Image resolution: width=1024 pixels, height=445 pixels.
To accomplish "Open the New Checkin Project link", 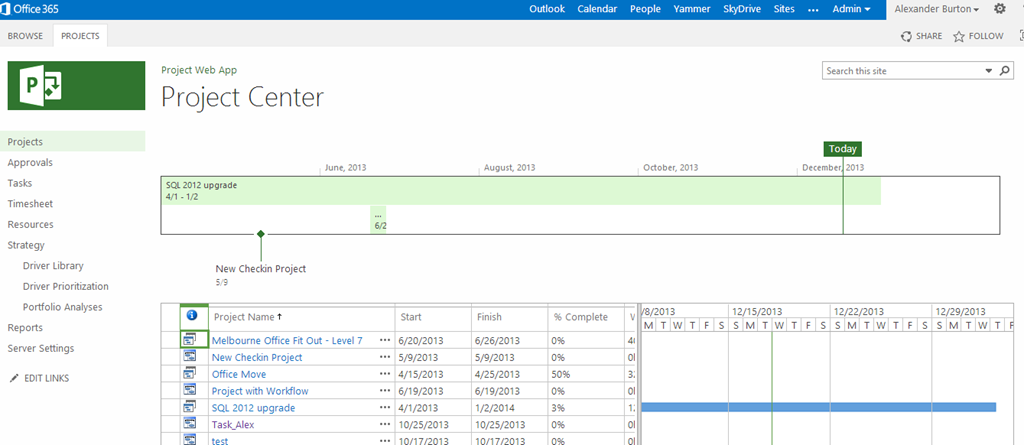I will coord(257,357).
